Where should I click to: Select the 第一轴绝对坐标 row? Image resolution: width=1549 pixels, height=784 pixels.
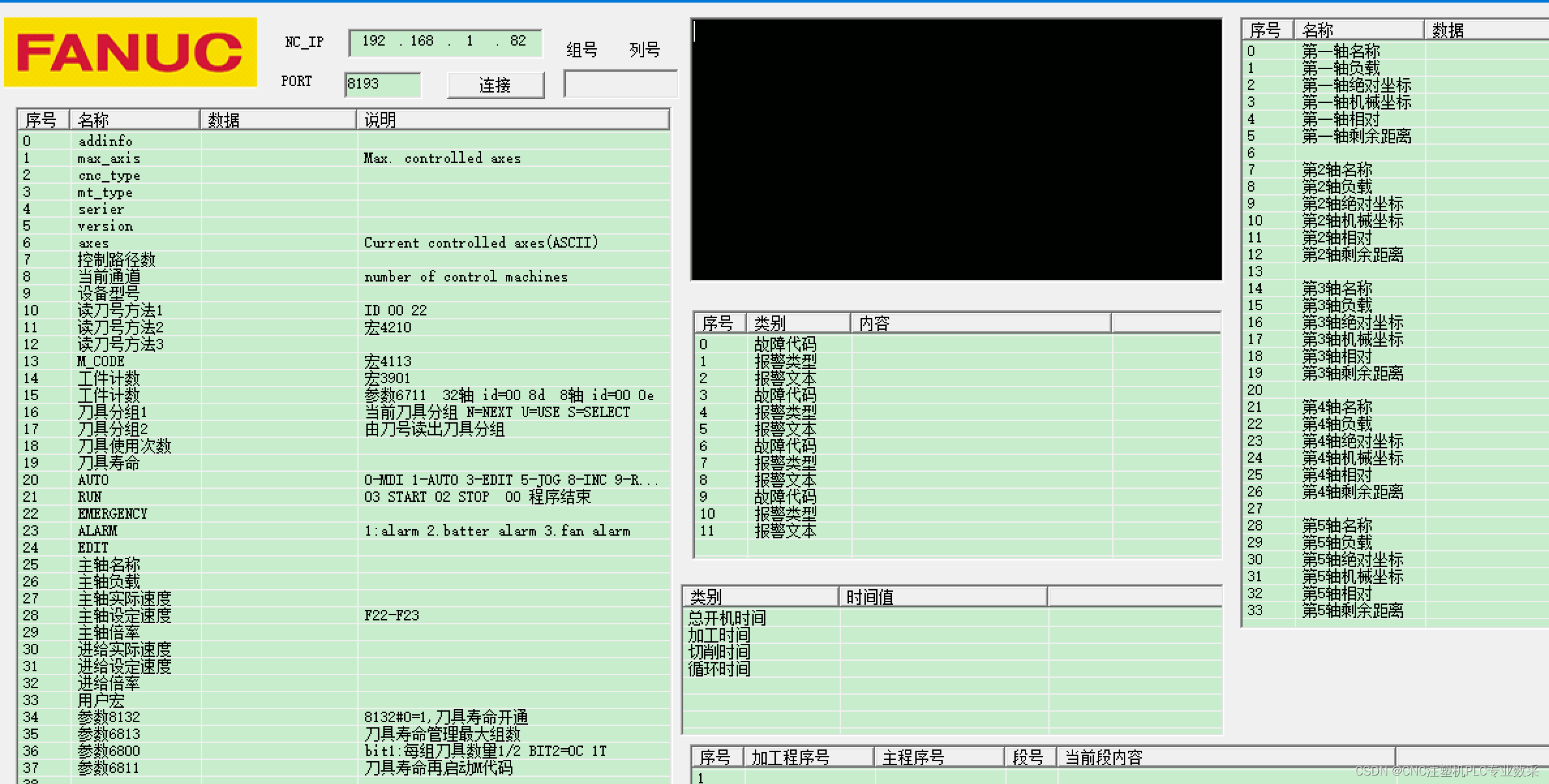tap(1356, 85)
